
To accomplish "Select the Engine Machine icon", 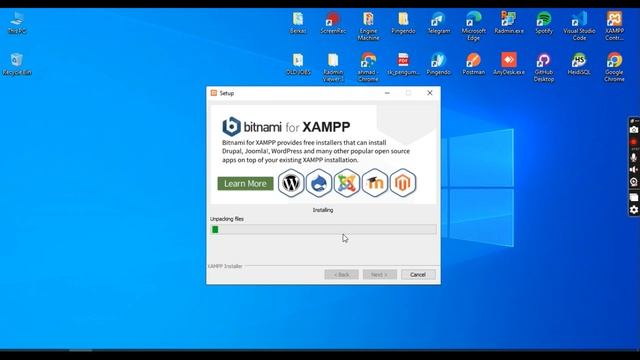I will click(368, 27).
